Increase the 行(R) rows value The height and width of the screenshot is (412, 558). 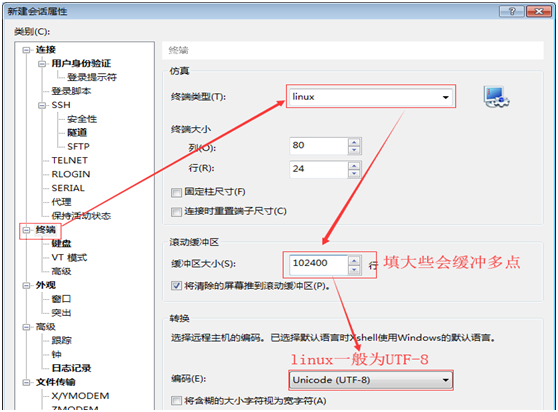coord(354,165)
